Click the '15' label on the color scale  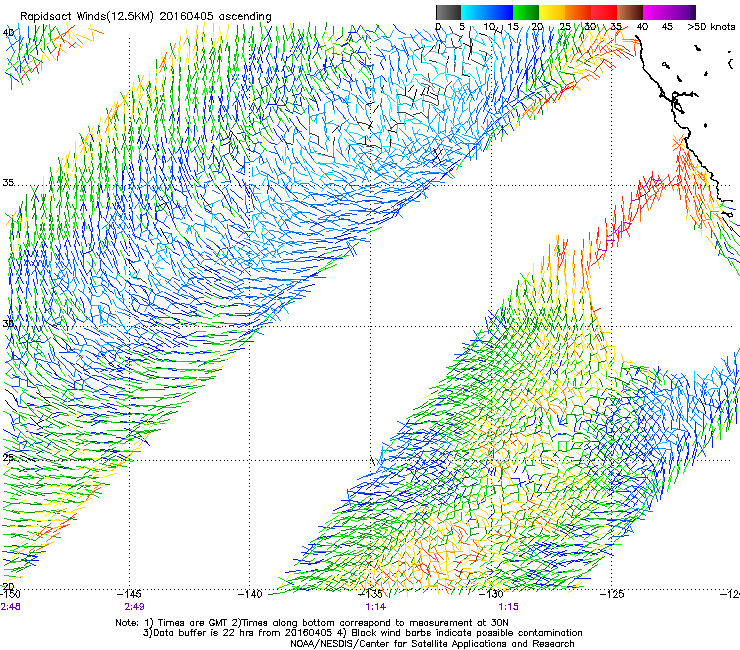(x=513, y=26)
